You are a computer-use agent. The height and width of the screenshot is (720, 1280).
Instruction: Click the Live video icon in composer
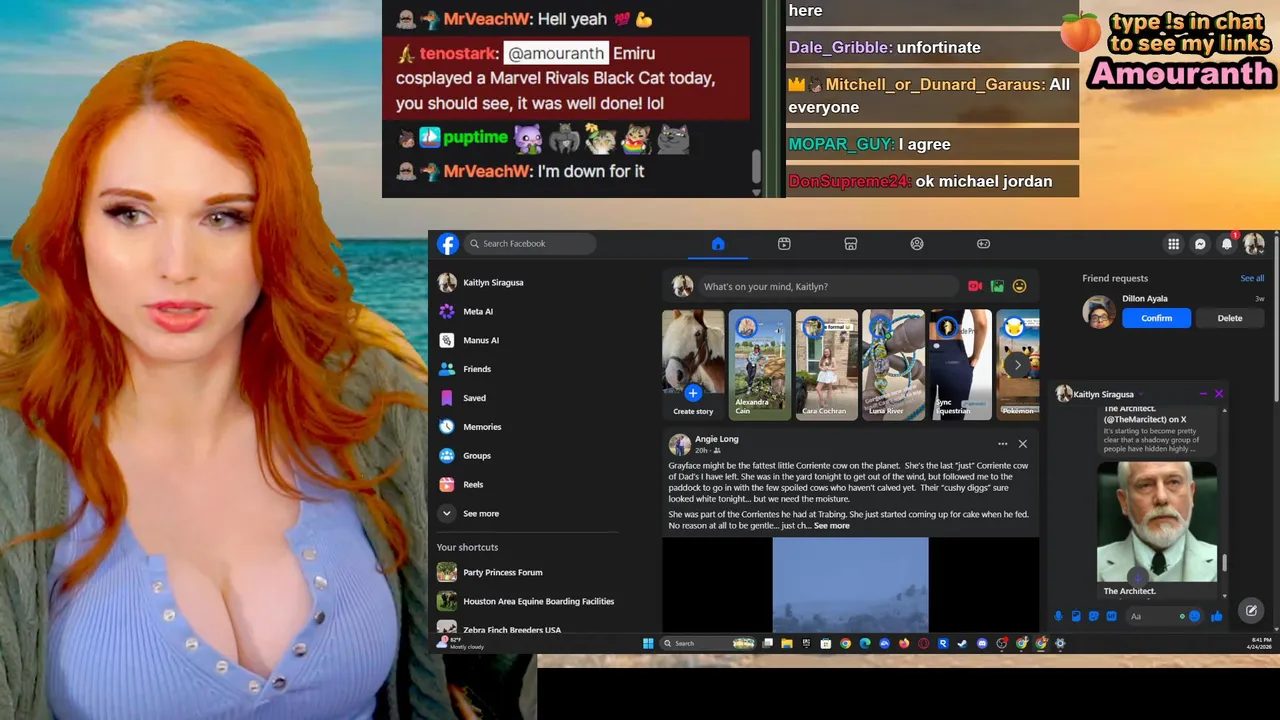point(975,287)
